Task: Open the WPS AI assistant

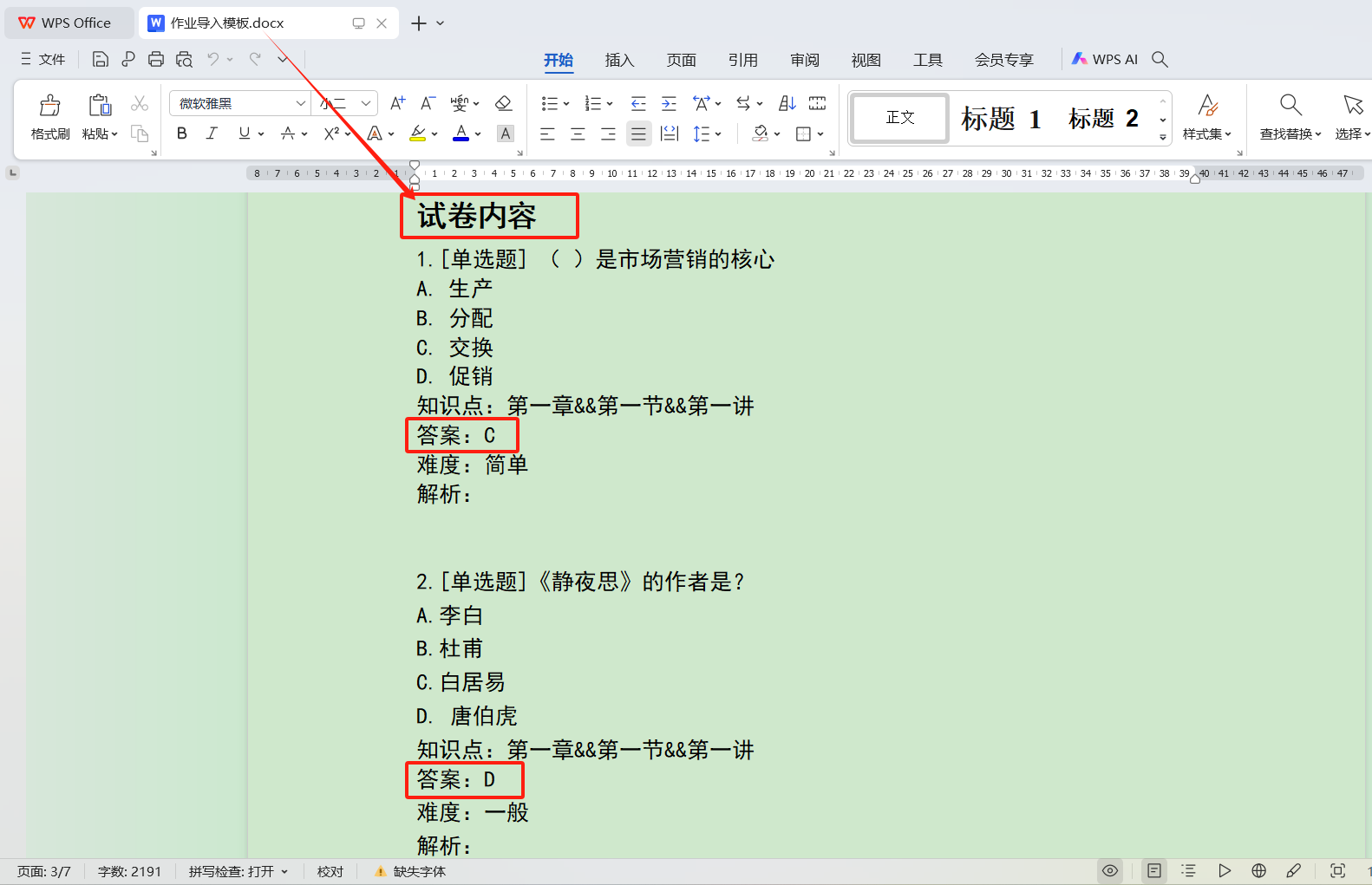Action: 1104,59
